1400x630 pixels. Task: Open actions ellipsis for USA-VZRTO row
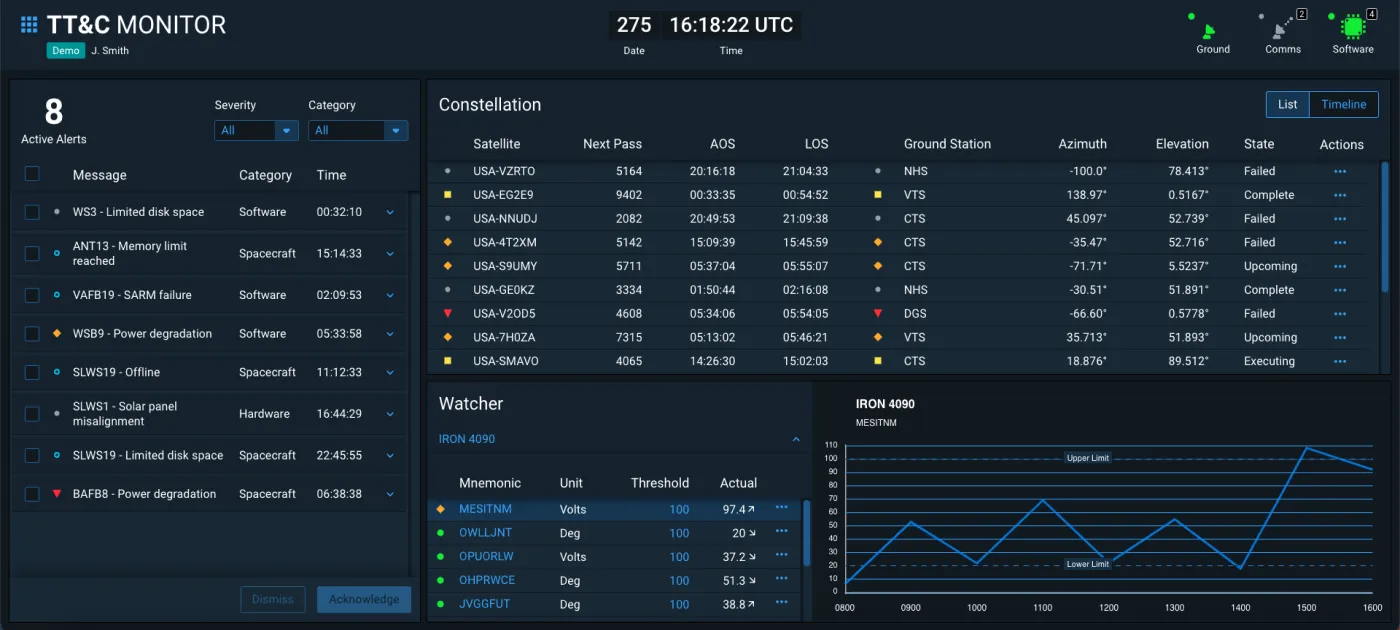click(x=1340, y=170)
